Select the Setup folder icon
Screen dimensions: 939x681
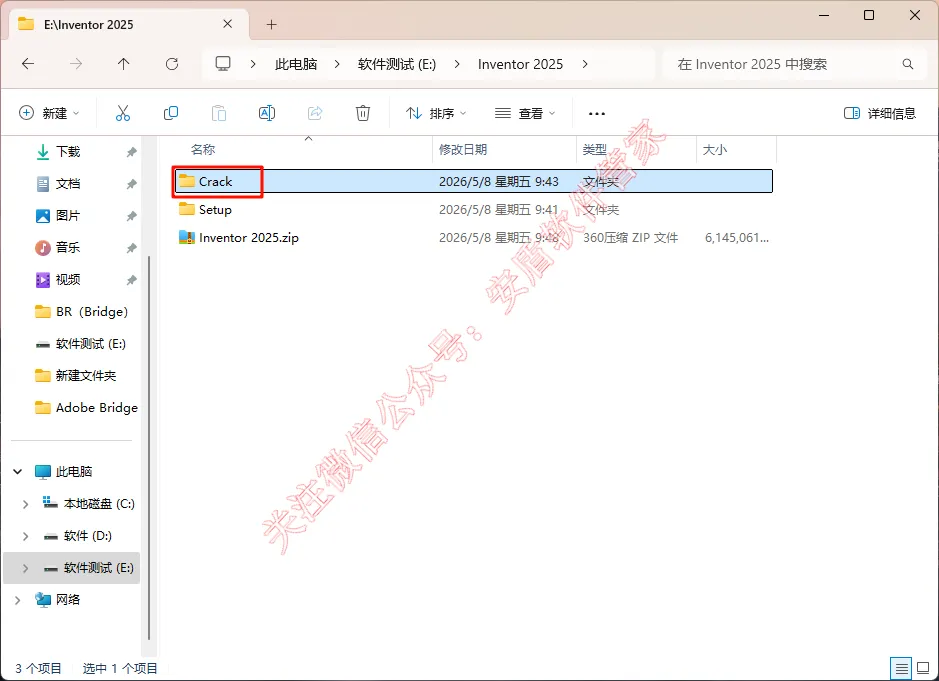[x=187, y=209]
